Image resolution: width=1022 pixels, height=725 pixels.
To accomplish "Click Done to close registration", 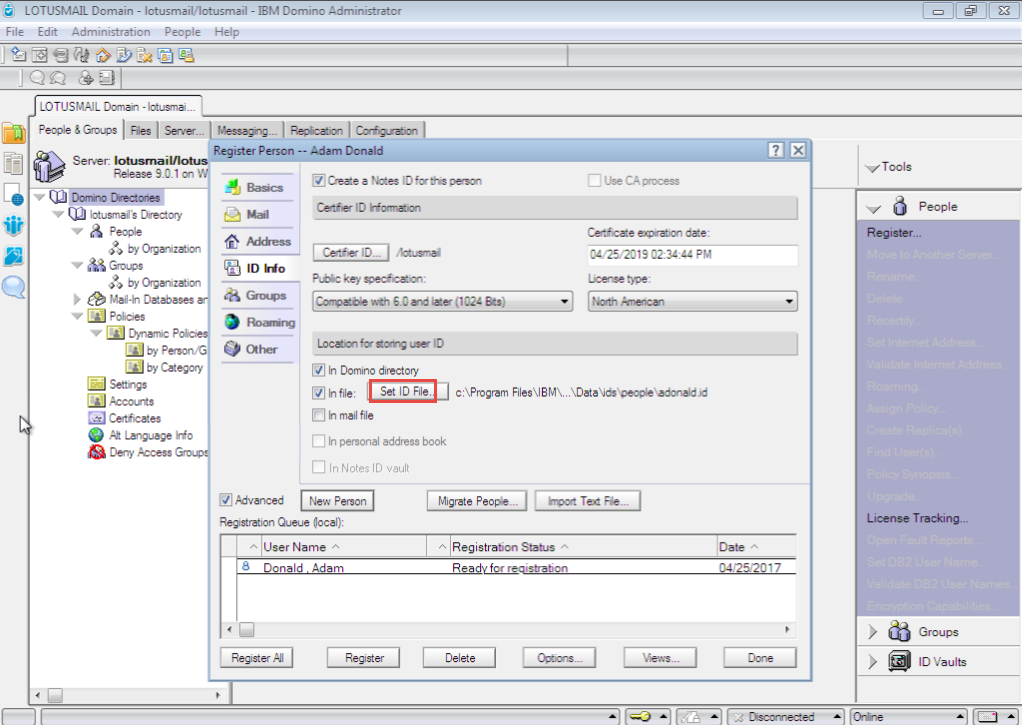I will click(x=760, y=658).
